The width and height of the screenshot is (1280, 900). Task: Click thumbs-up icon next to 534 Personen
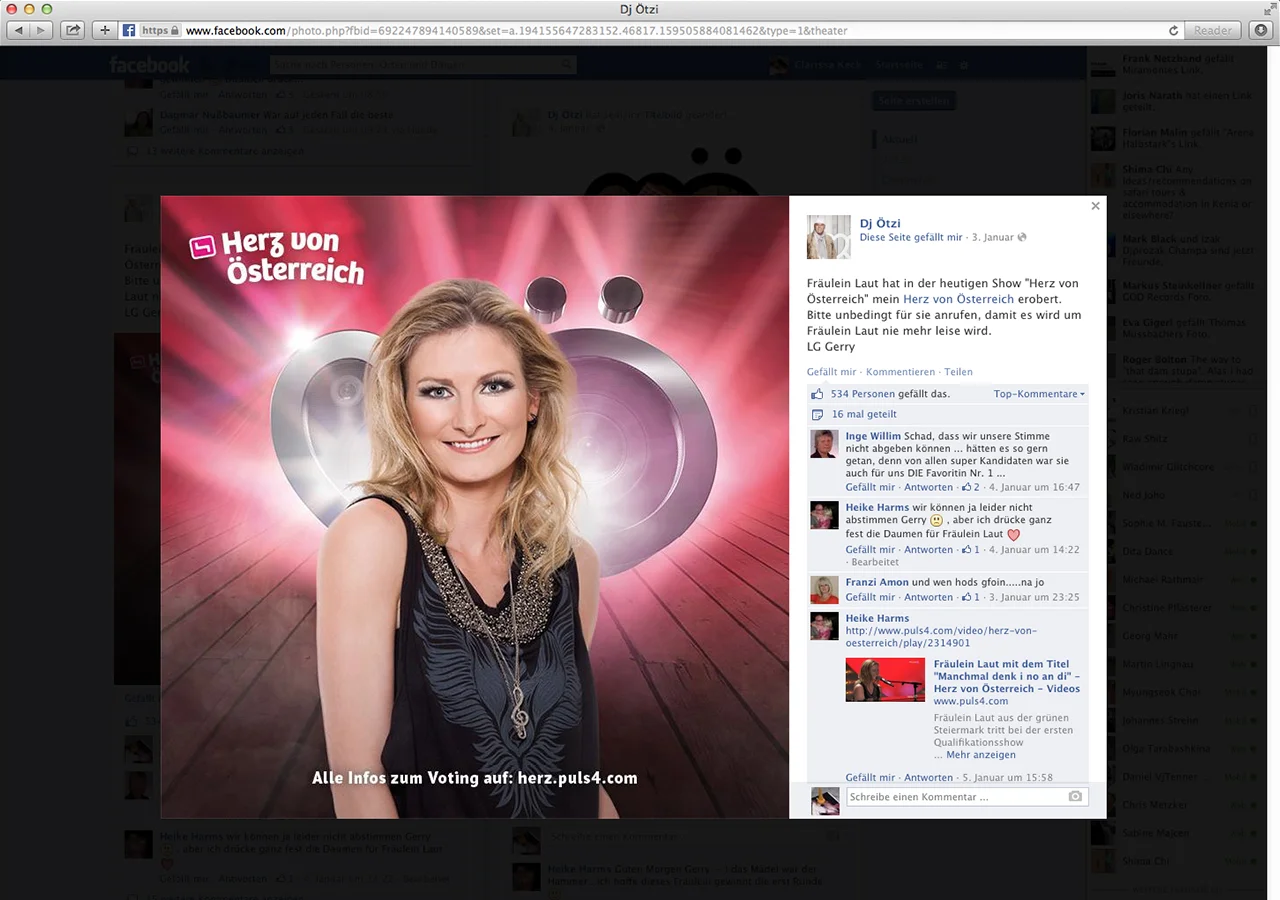817,394
